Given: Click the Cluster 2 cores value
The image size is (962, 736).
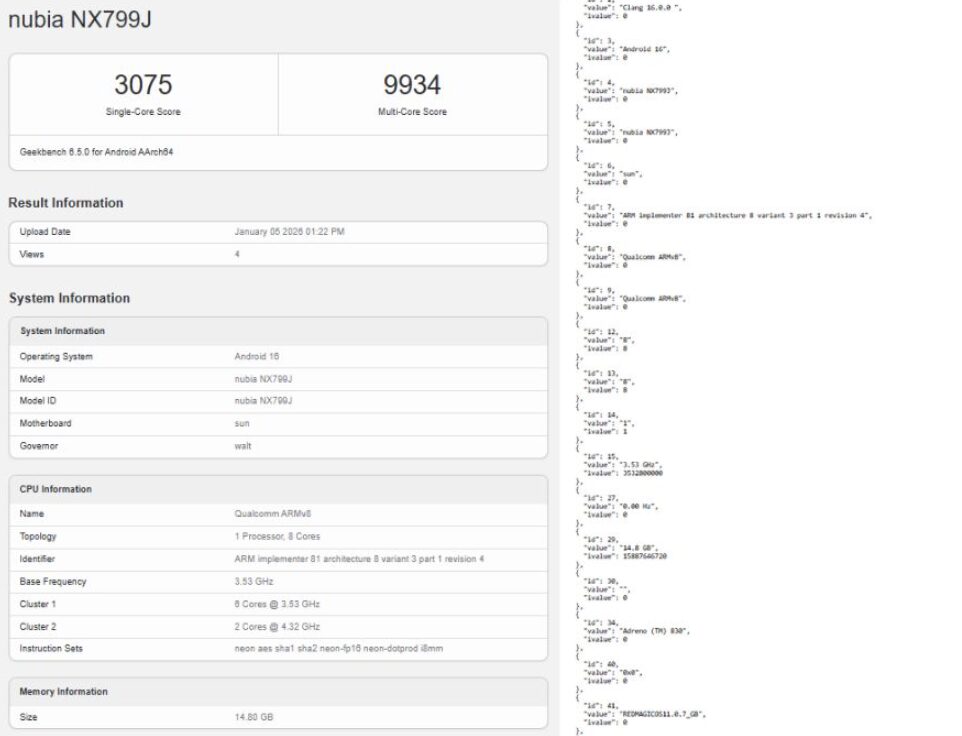Looking at the screenshot, I should coord(277,626).
